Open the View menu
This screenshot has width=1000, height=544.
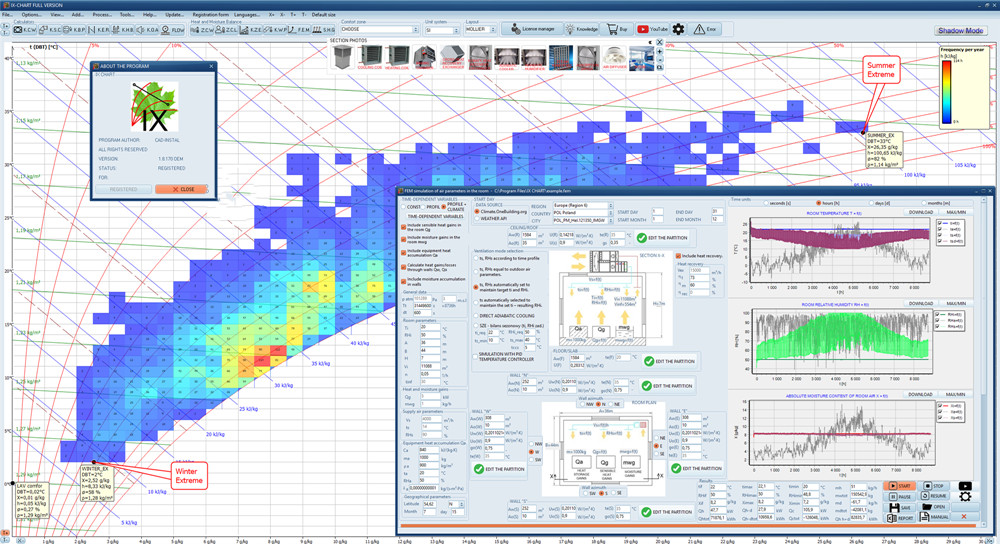tap(57, 15)
